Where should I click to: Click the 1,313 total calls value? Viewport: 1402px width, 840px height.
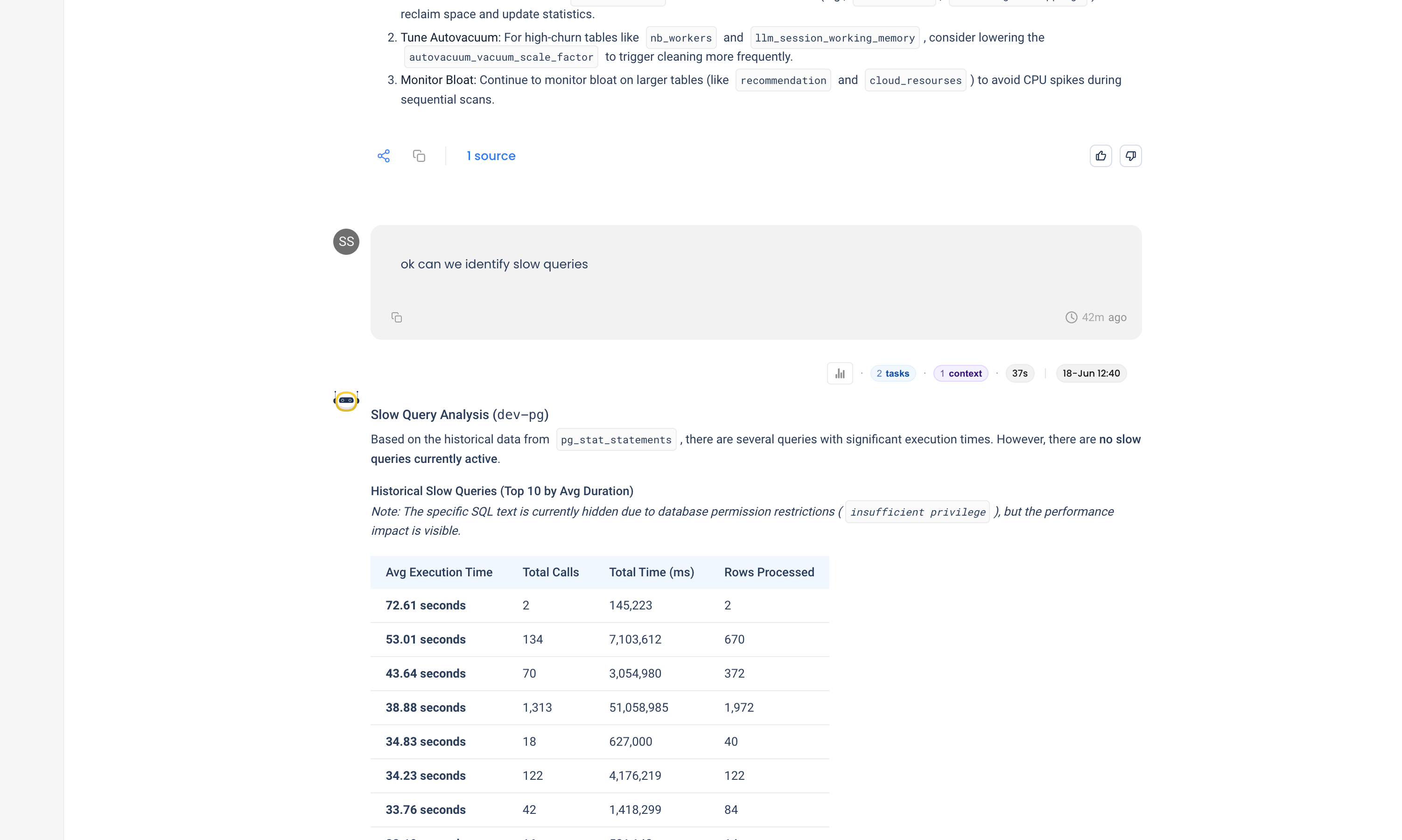(x=537, y=707)
